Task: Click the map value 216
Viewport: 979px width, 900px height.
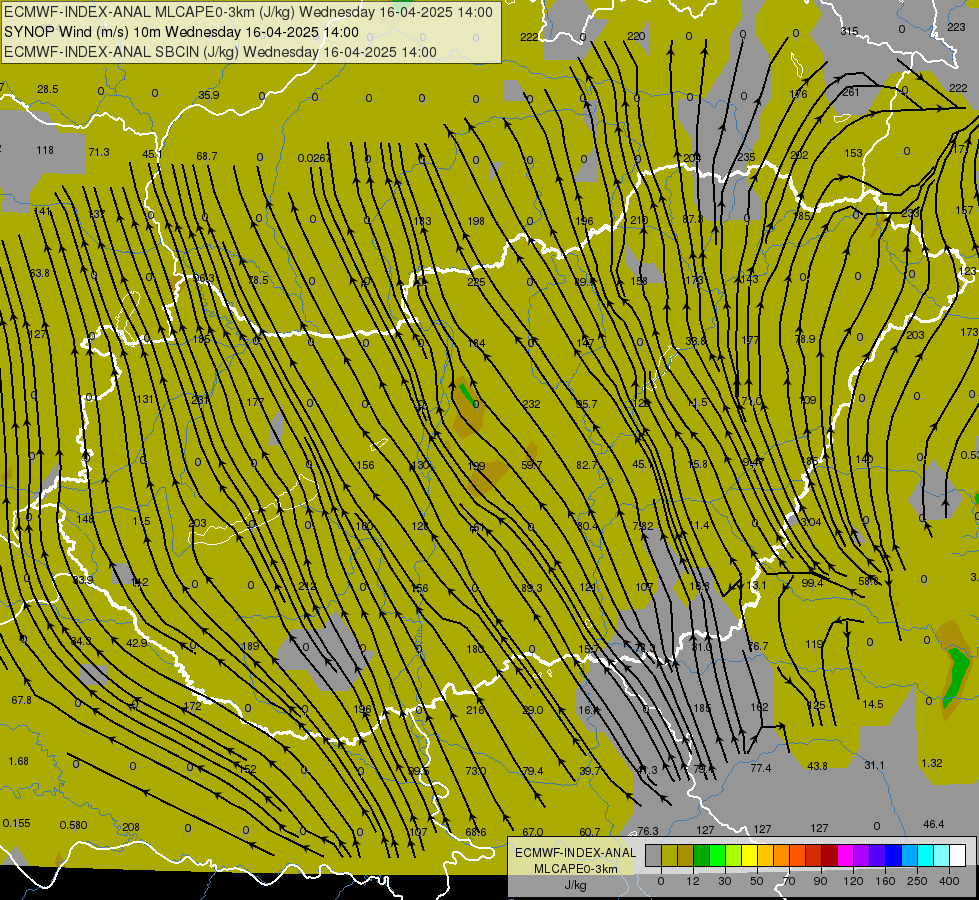Action: tap(475, 710)
